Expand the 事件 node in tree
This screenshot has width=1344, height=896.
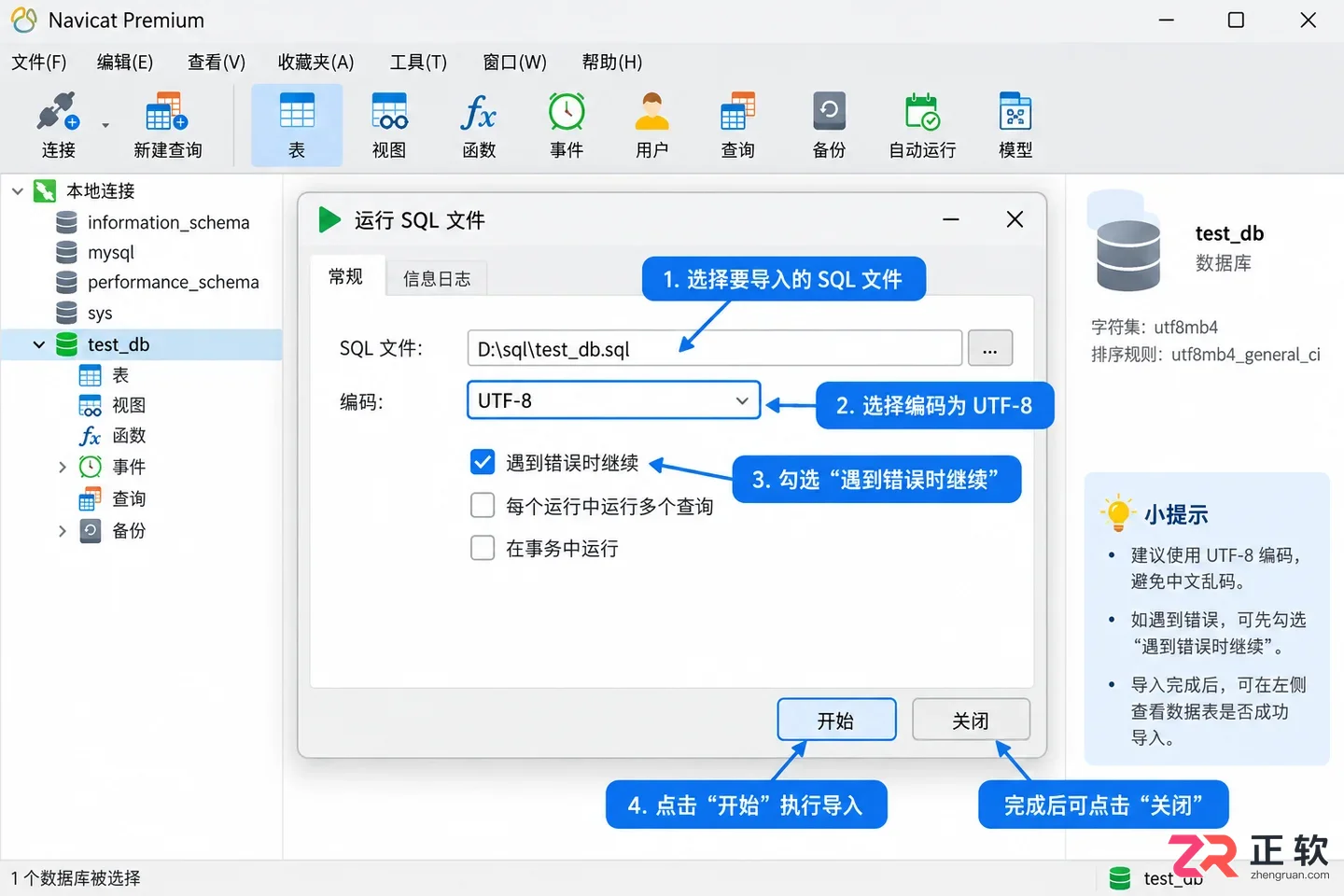(x=63, y=467)
